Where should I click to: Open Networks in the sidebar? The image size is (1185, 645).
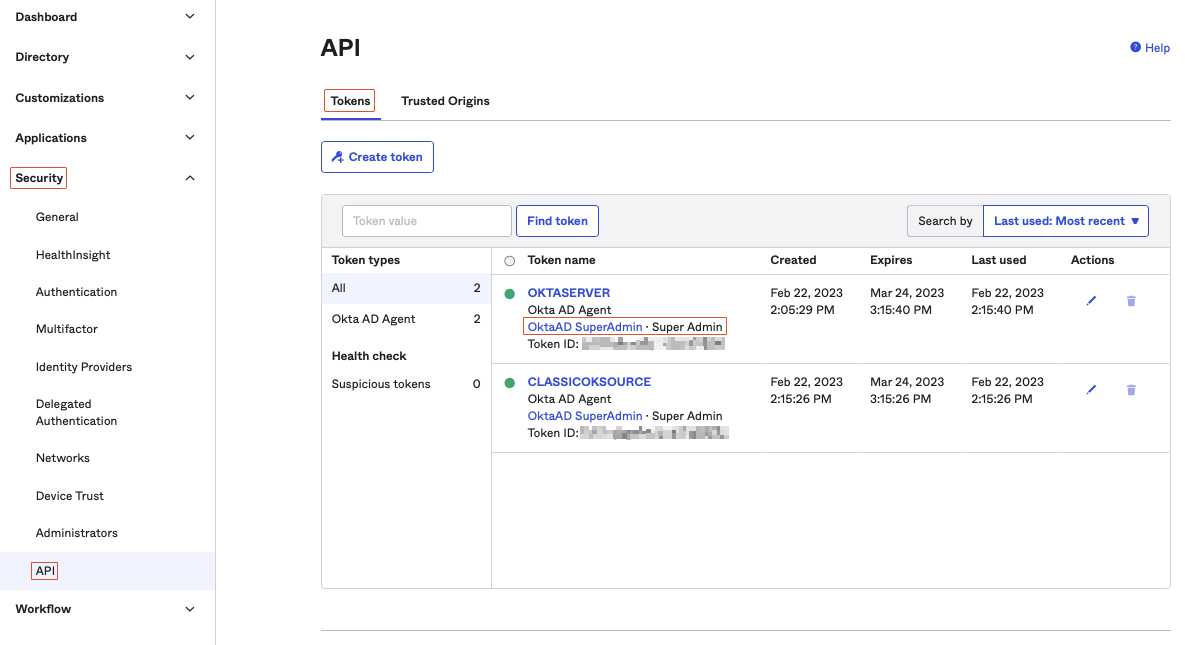(63, 458)
